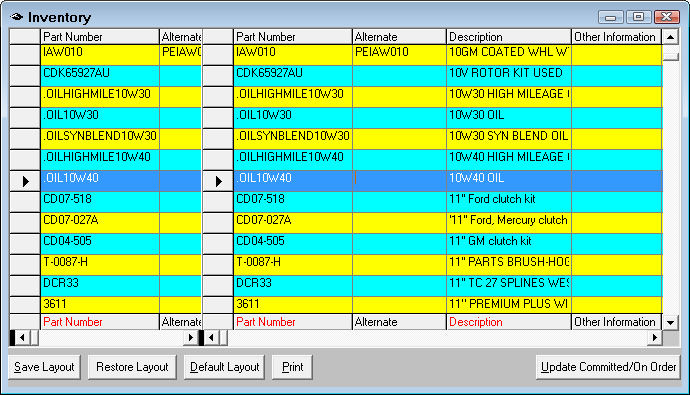The width and height of the screenshot is (690, 395).
Task: Select the 10W30 OIL description cell
Action: coord(509,118)
